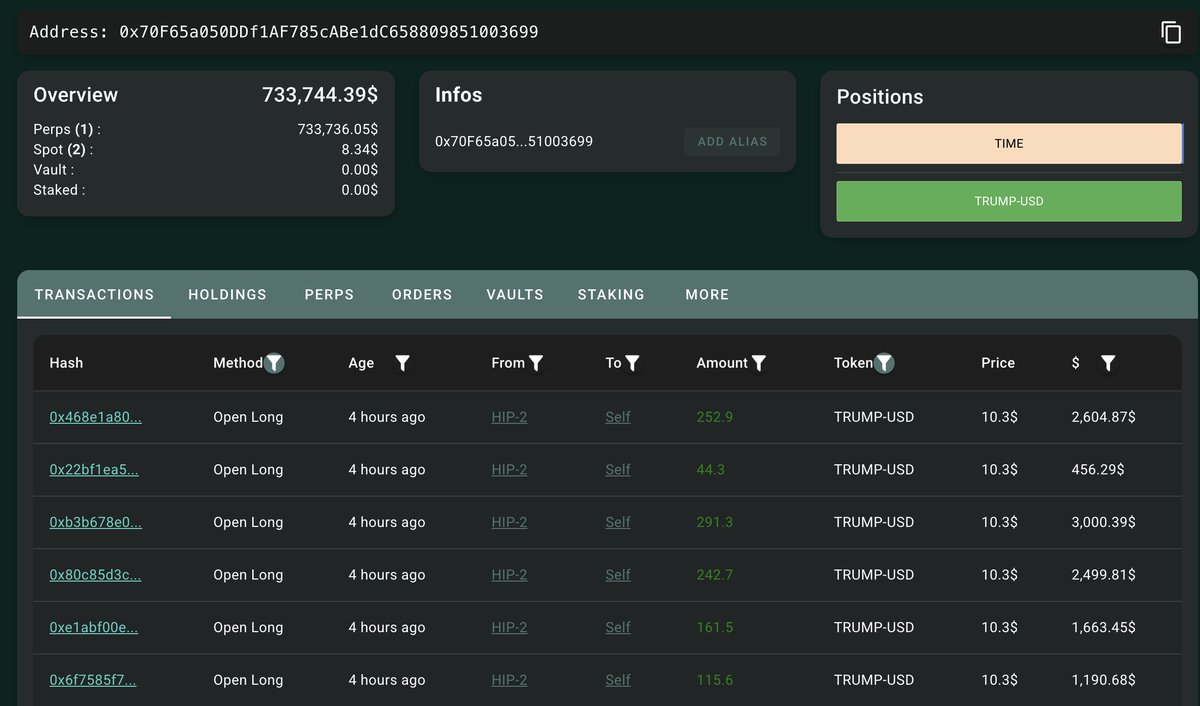Click the Self link in the 2,604.87$ row
The image size is (1200, 706).
(x=618, y=417)
